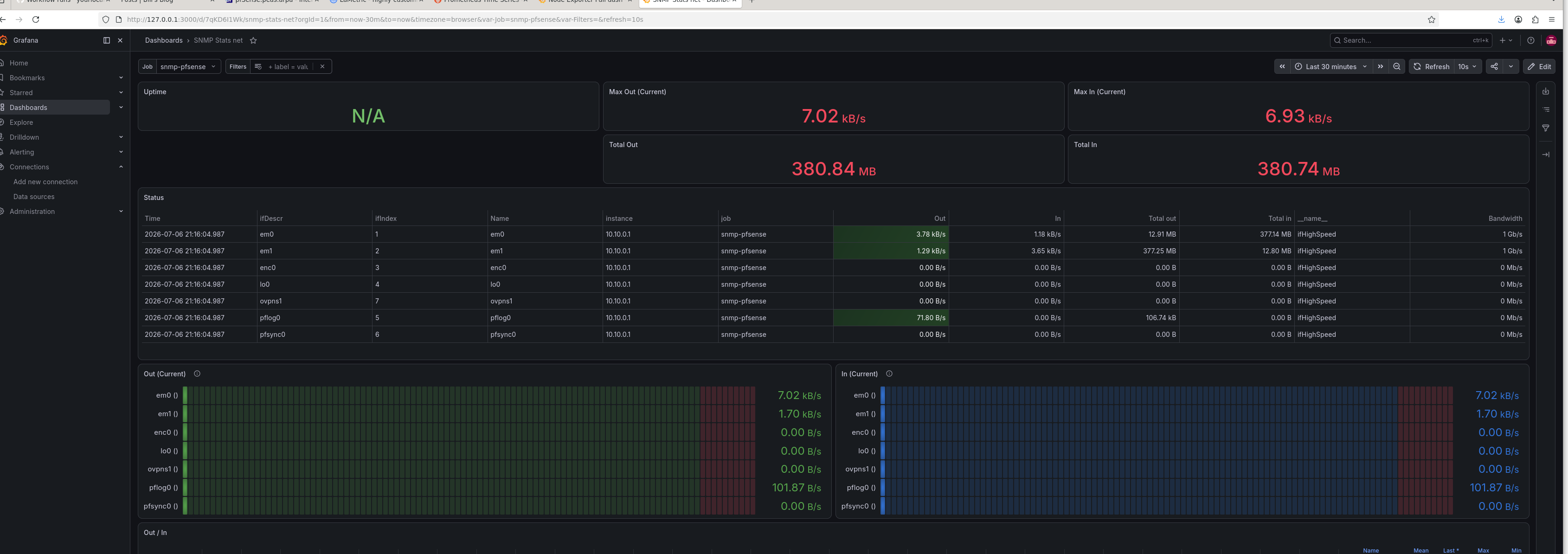1568x554 pixels.
Task: Open the help menu icon
Action: [1531, 40]
